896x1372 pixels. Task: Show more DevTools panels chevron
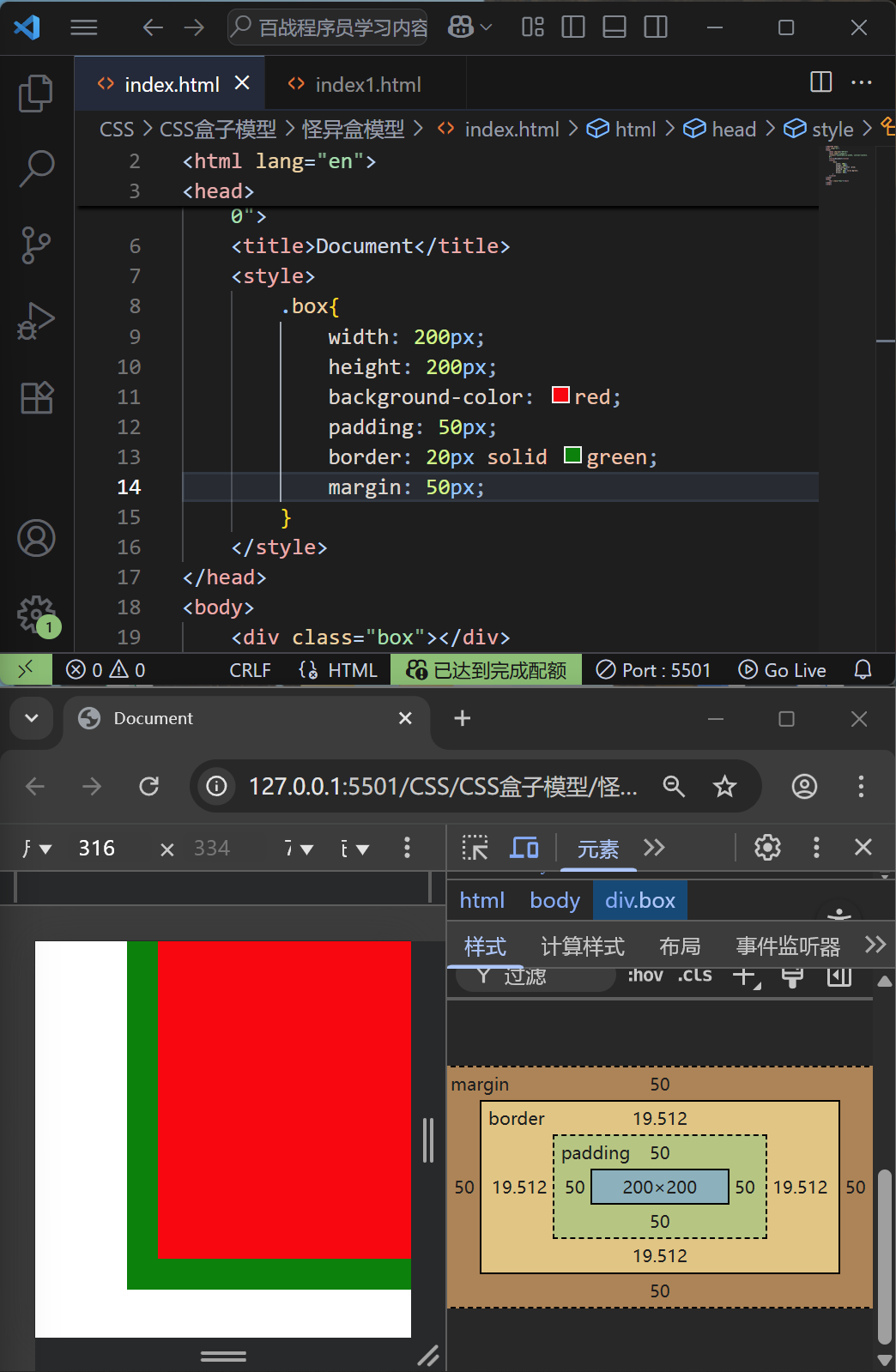click(x=654, y=848)
